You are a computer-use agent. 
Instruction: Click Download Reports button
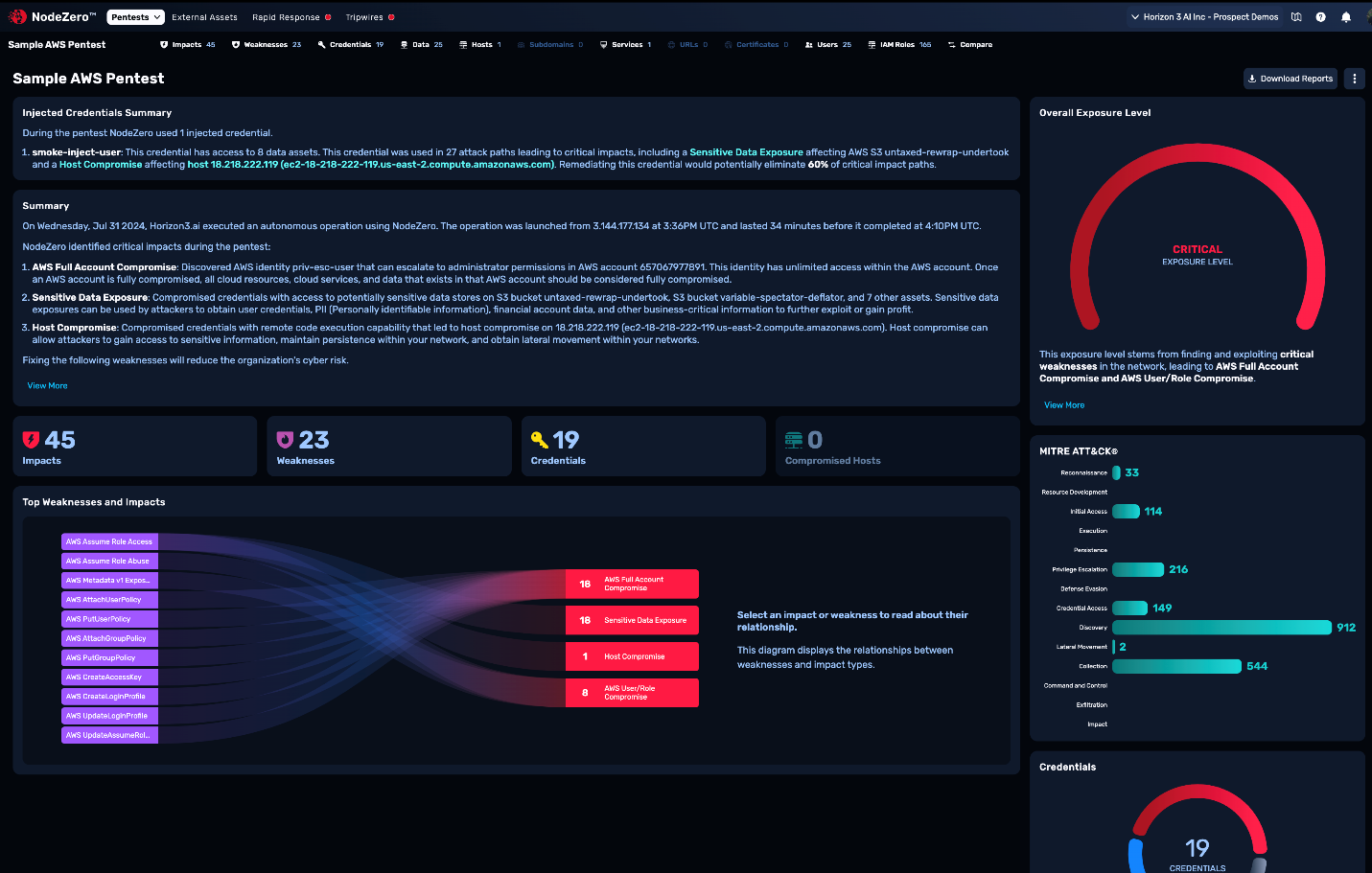[x=1291, y=79]
